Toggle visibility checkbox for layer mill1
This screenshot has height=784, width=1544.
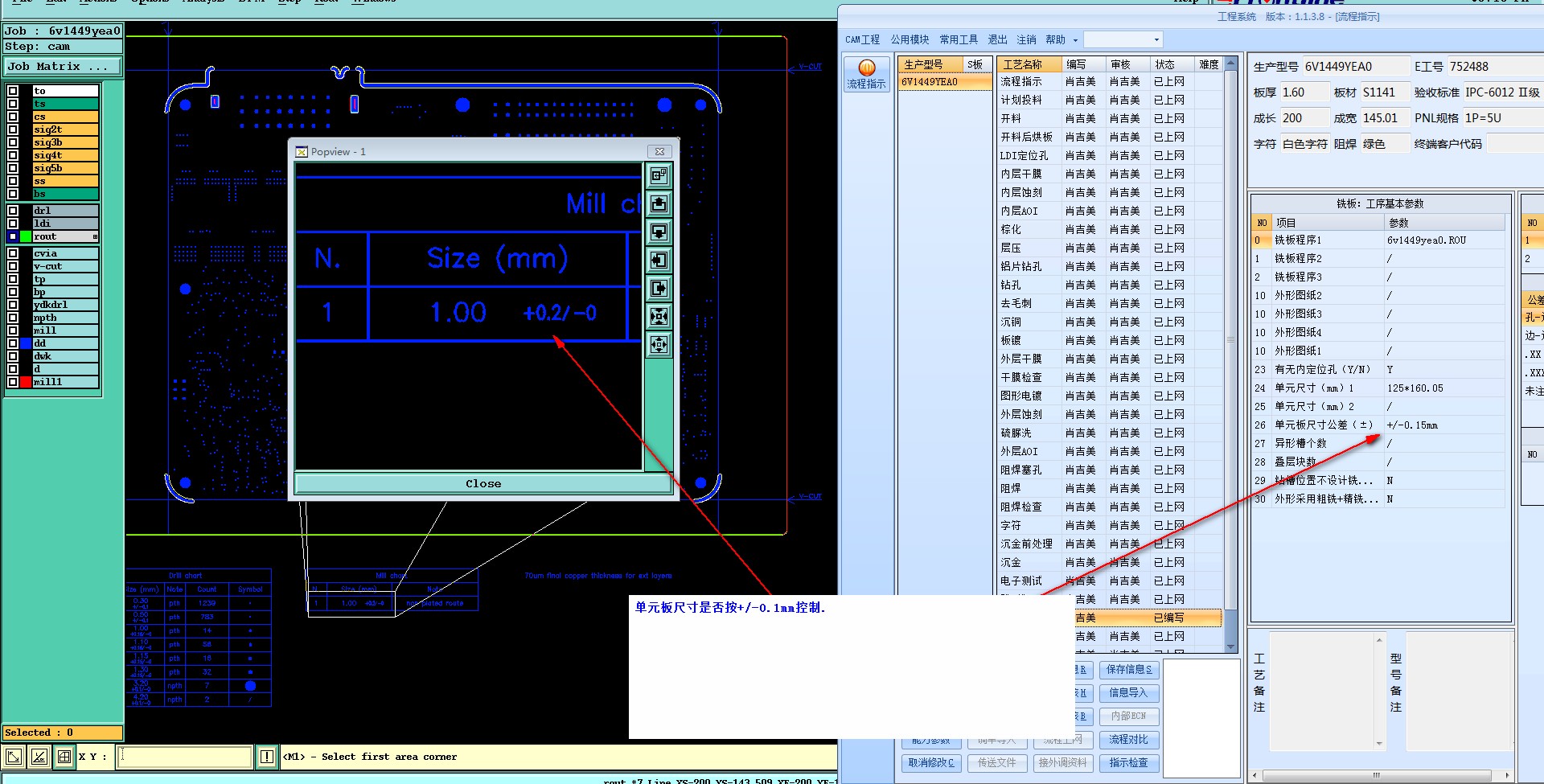[x=13, y=382]
